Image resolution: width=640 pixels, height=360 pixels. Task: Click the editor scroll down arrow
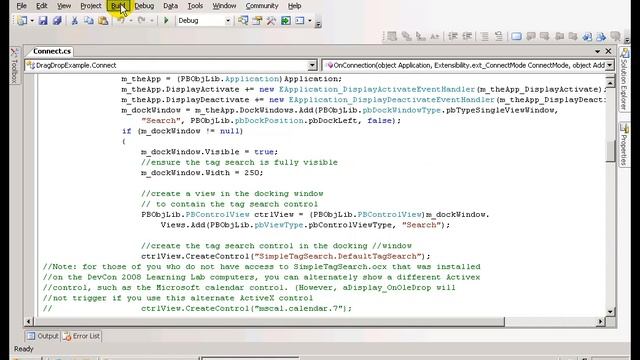pos(610,312)
